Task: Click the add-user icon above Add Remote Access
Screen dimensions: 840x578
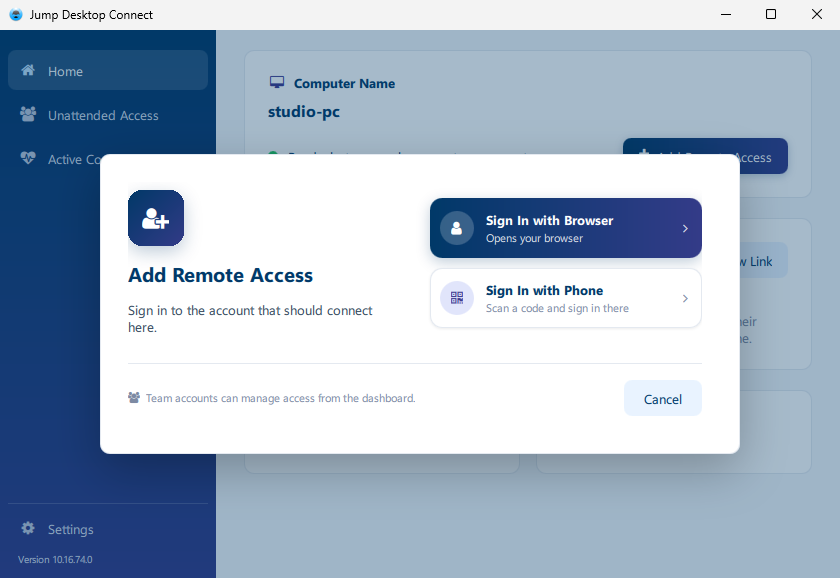Action: tap(156, 218)
